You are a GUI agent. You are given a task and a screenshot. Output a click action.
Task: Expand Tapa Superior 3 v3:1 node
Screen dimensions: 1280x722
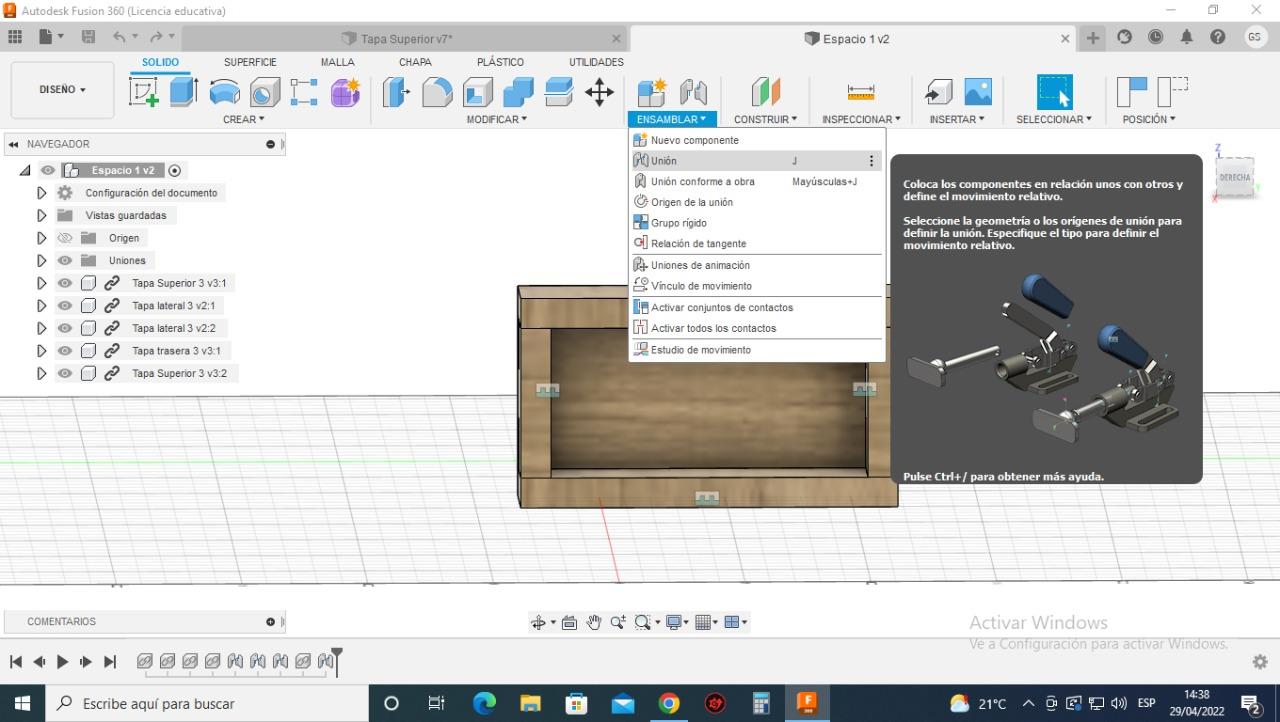coord(41,283)
